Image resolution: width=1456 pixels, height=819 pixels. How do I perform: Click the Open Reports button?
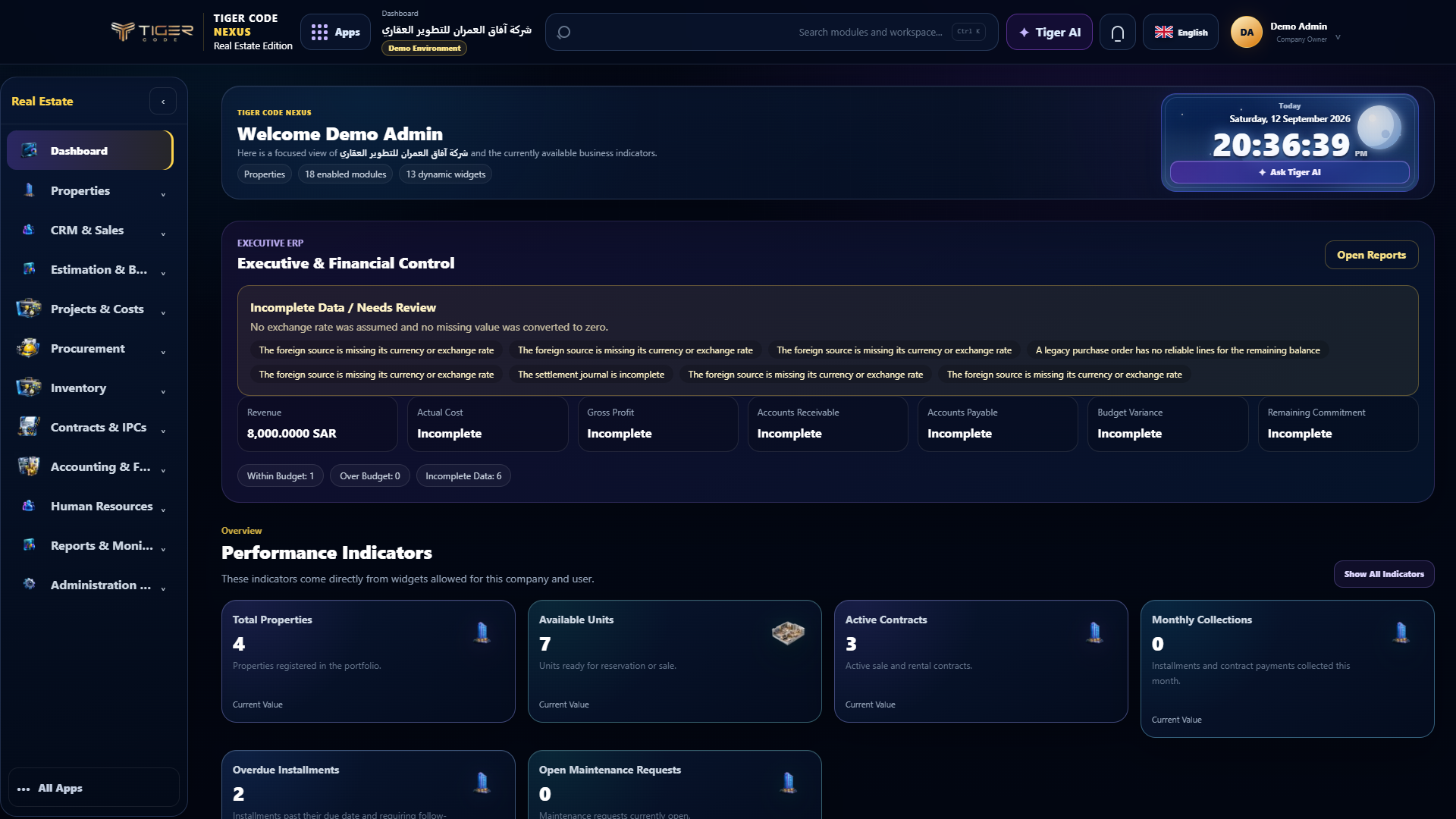coord(1371,255)
